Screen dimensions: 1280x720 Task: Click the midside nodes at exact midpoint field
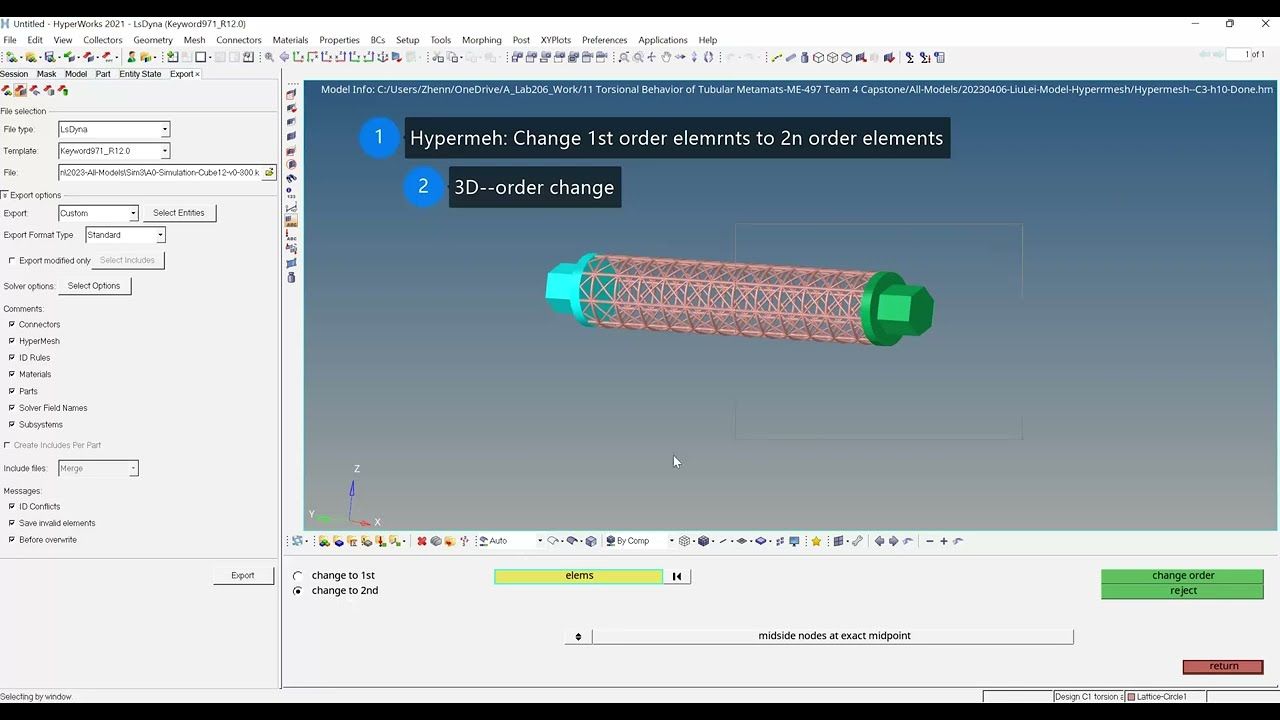834,636
